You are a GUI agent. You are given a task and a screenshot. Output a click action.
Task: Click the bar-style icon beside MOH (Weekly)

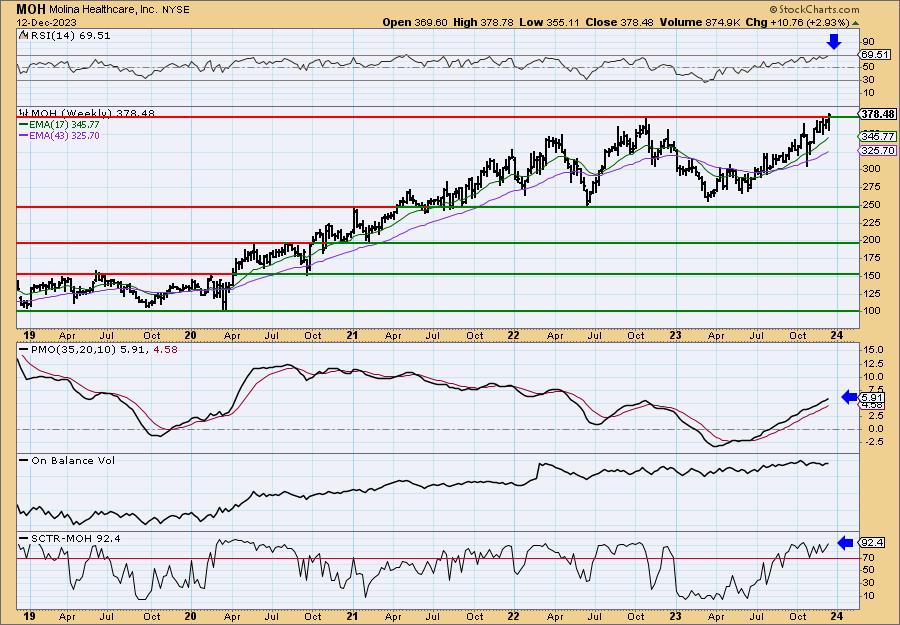point(24,113)
